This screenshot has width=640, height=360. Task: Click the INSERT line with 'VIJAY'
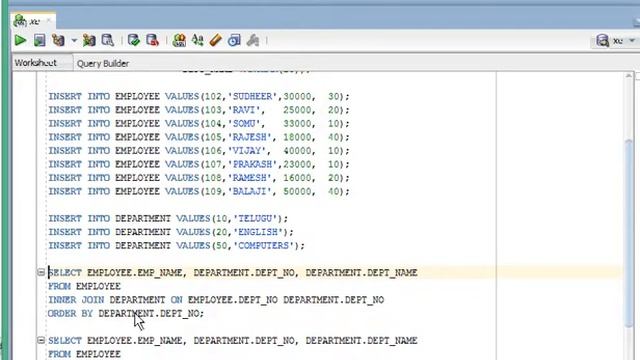[x=199, y=151]
